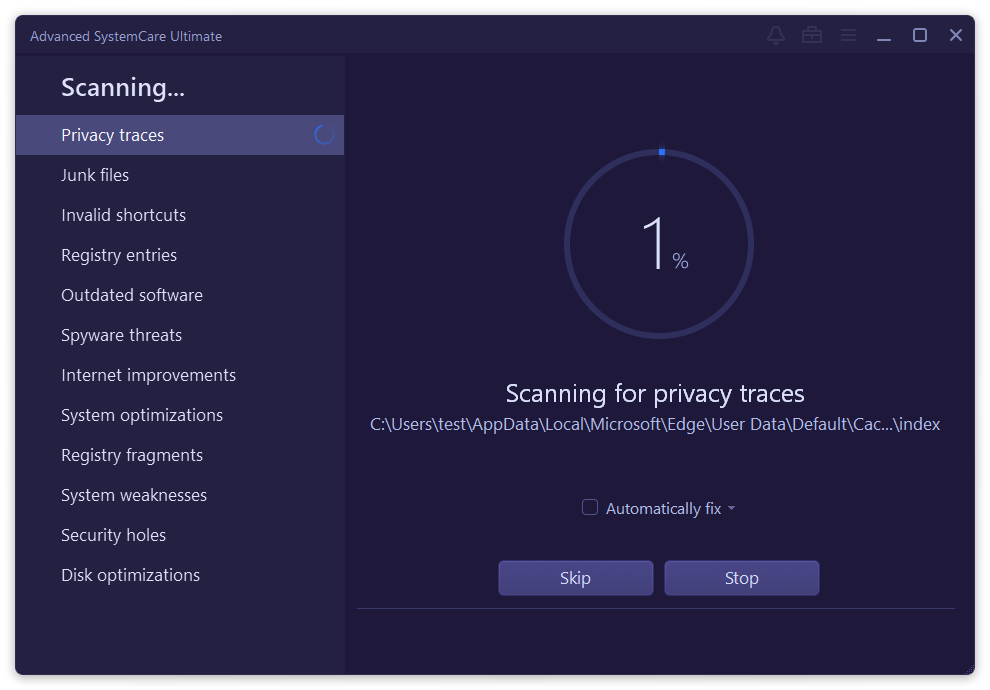This screenshot has height=690, width=990.
Task: Open the hamburger main menu
Action: pos(848,35)
